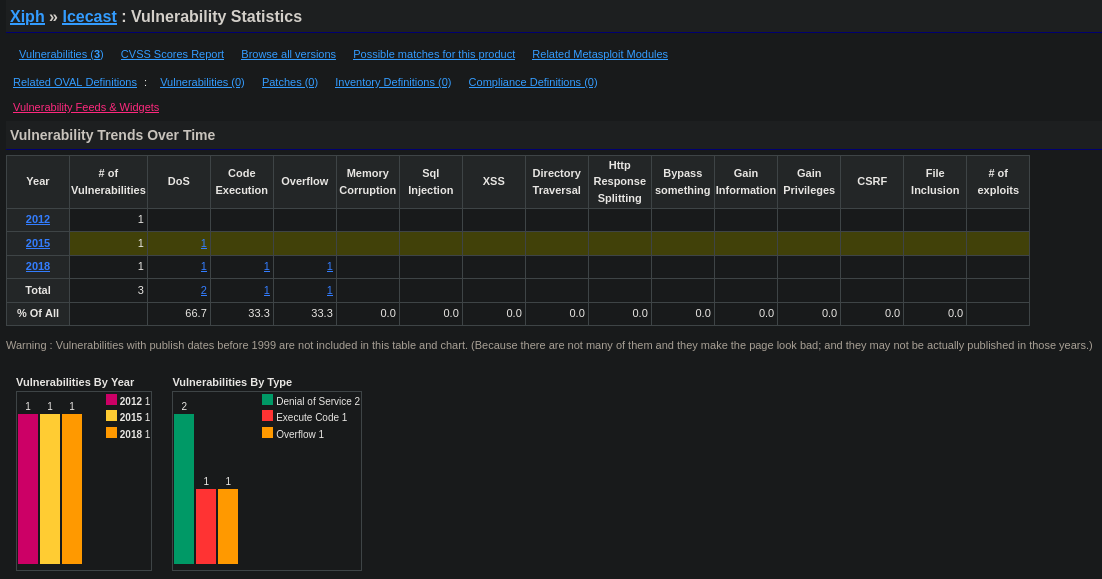Open Possible matches for this product
Image resolution: width=1102 pixels, height=579 pixels.
click(434, 54)
